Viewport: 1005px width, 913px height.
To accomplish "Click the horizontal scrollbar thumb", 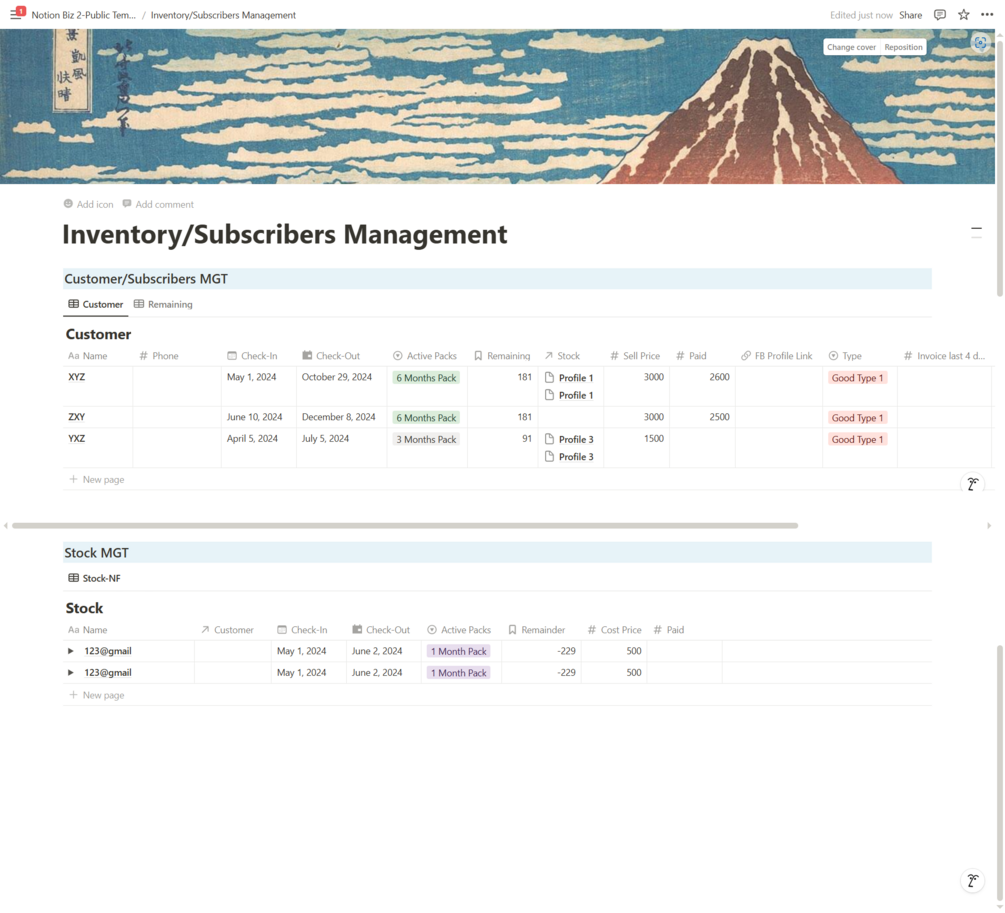I will coord(404,525).
